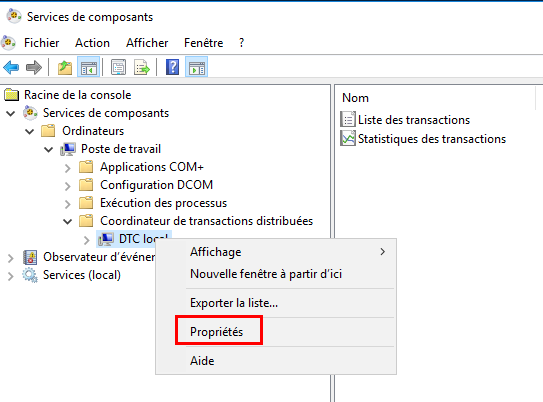This screenshot has width=543, height=402.
Task: Toggle the Show/Hide action pane icon
Action: pos(196,67)
